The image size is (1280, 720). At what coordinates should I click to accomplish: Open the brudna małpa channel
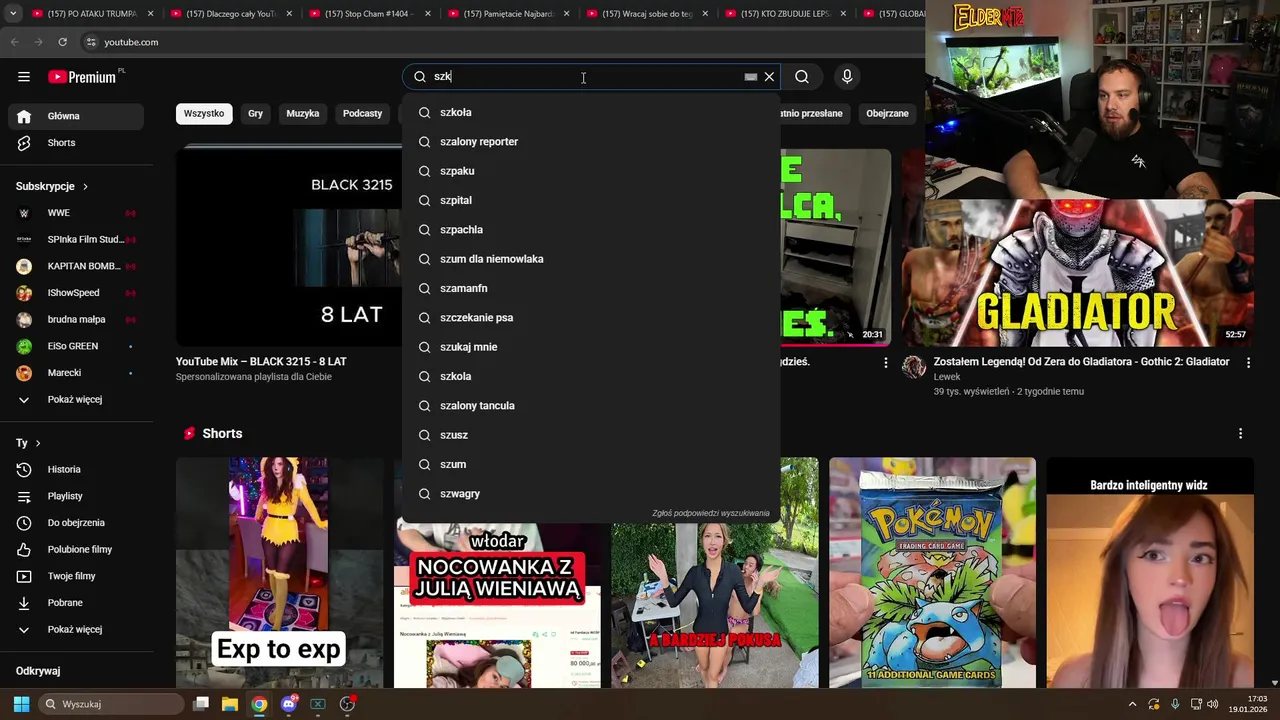(x=76, y=320)
